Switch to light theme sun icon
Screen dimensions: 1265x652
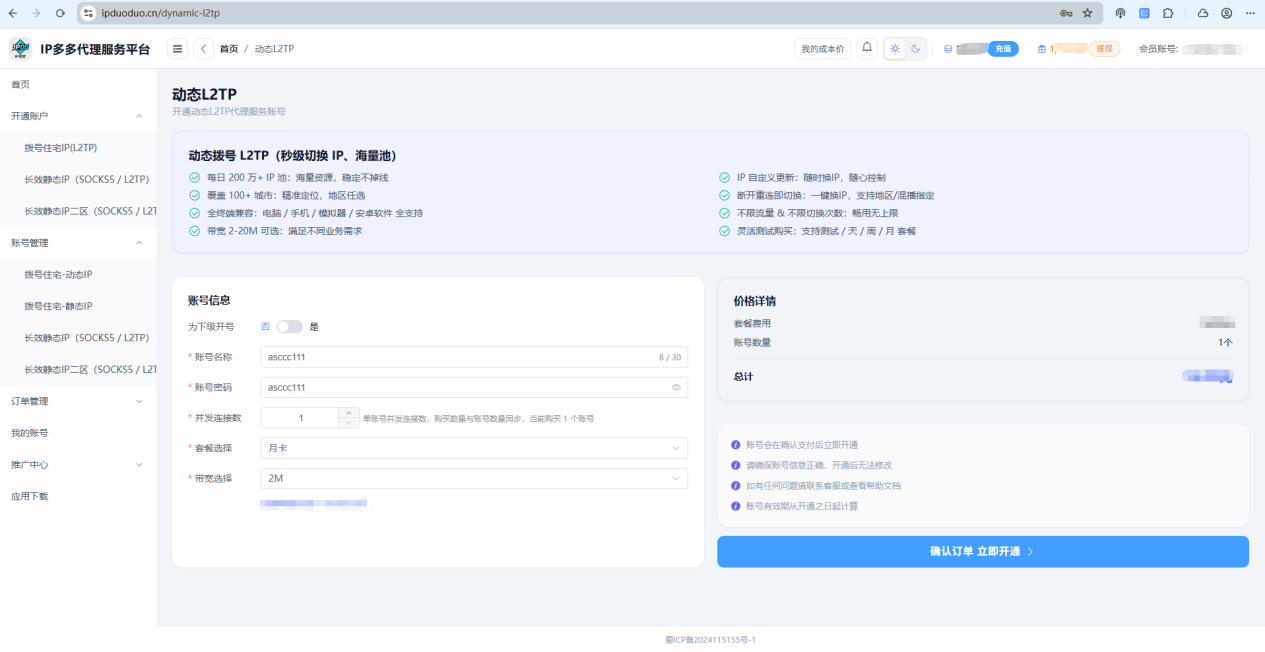tap(895, 49)
